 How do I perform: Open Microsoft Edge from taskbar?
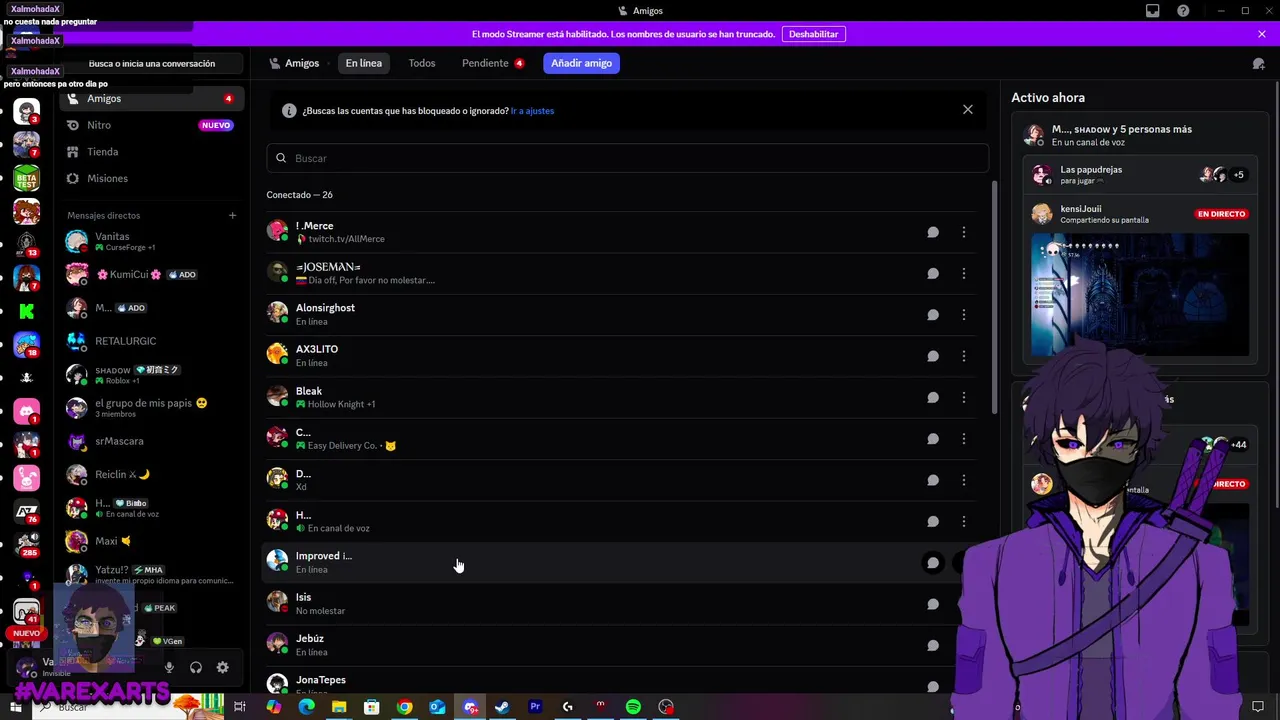(306, 707)
